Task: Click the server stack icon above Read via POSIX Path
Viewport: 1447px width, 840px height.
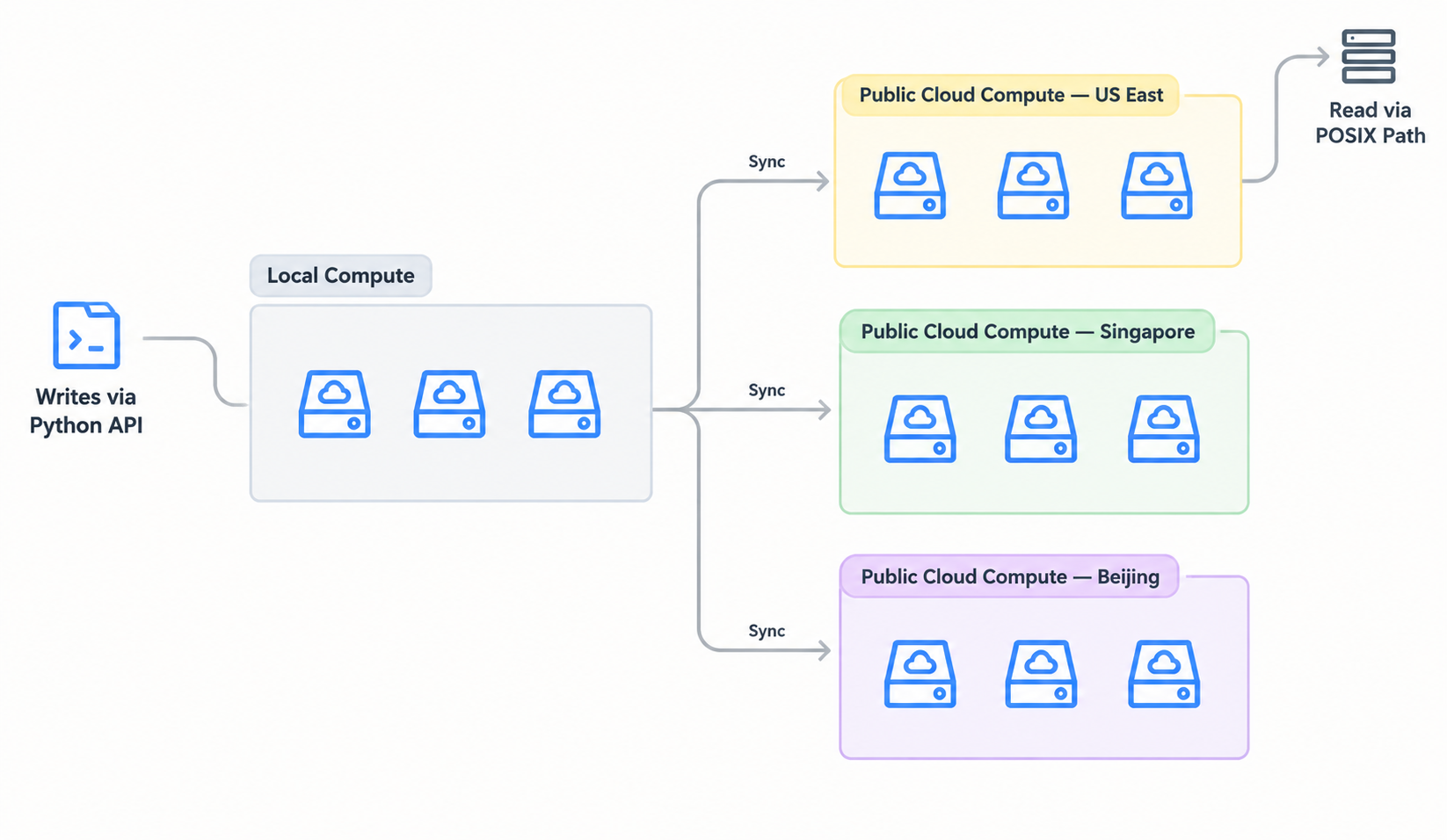Action: click(x=1368, y=57)
